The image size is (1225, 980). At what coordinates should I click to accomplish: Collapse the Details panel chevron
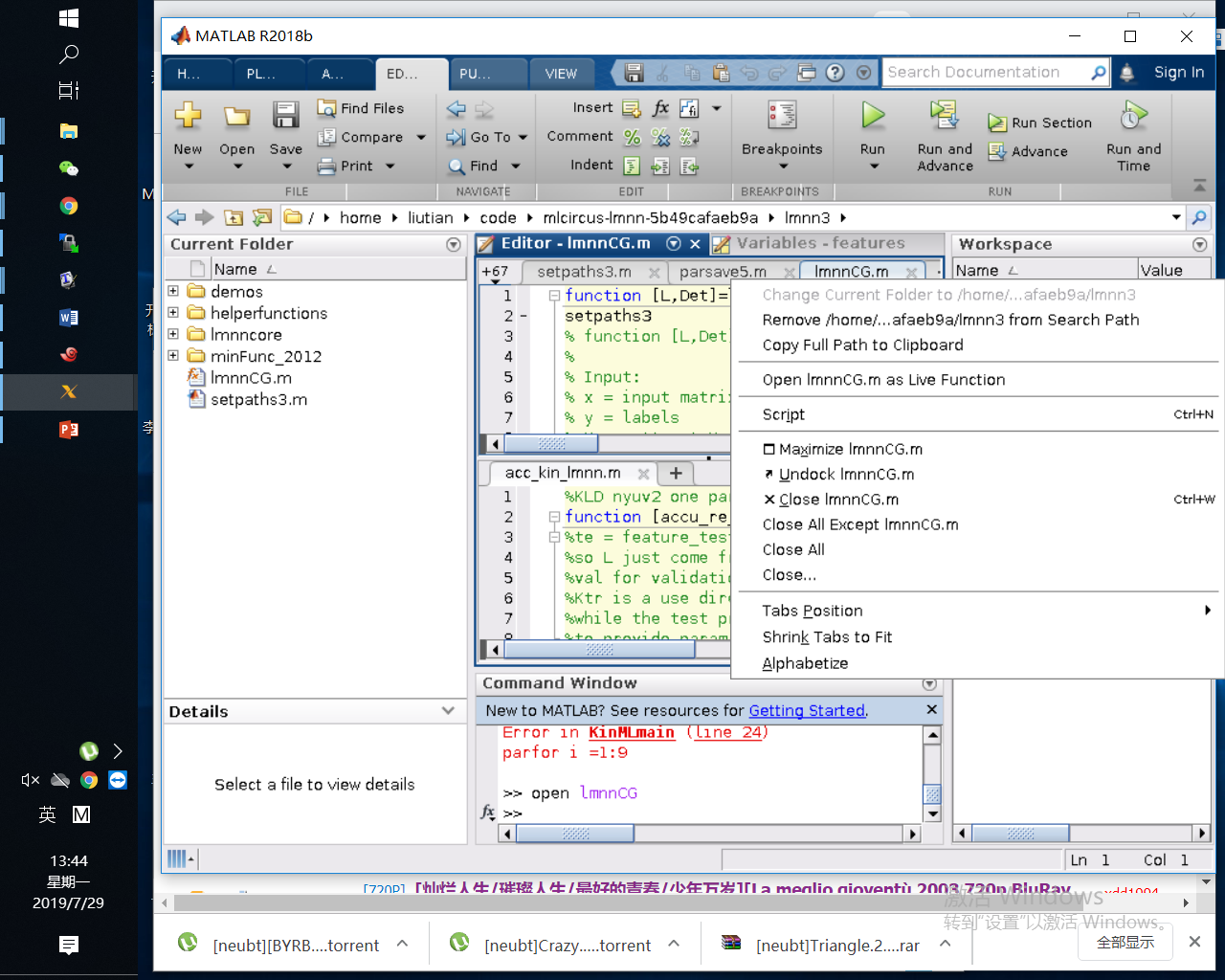point(448,710)
